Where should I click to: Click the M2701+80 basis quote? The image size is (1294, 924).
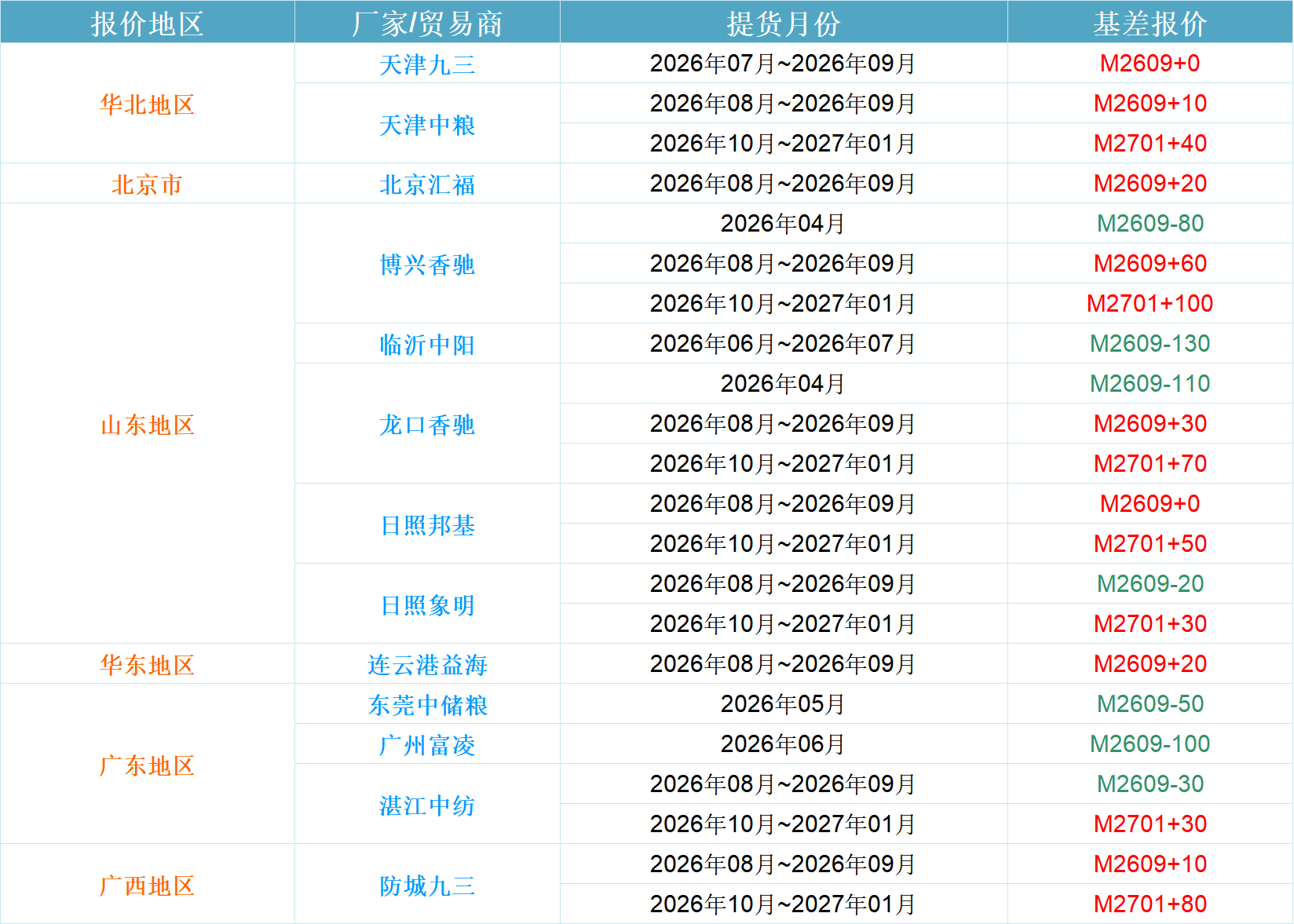(1150, 904)
